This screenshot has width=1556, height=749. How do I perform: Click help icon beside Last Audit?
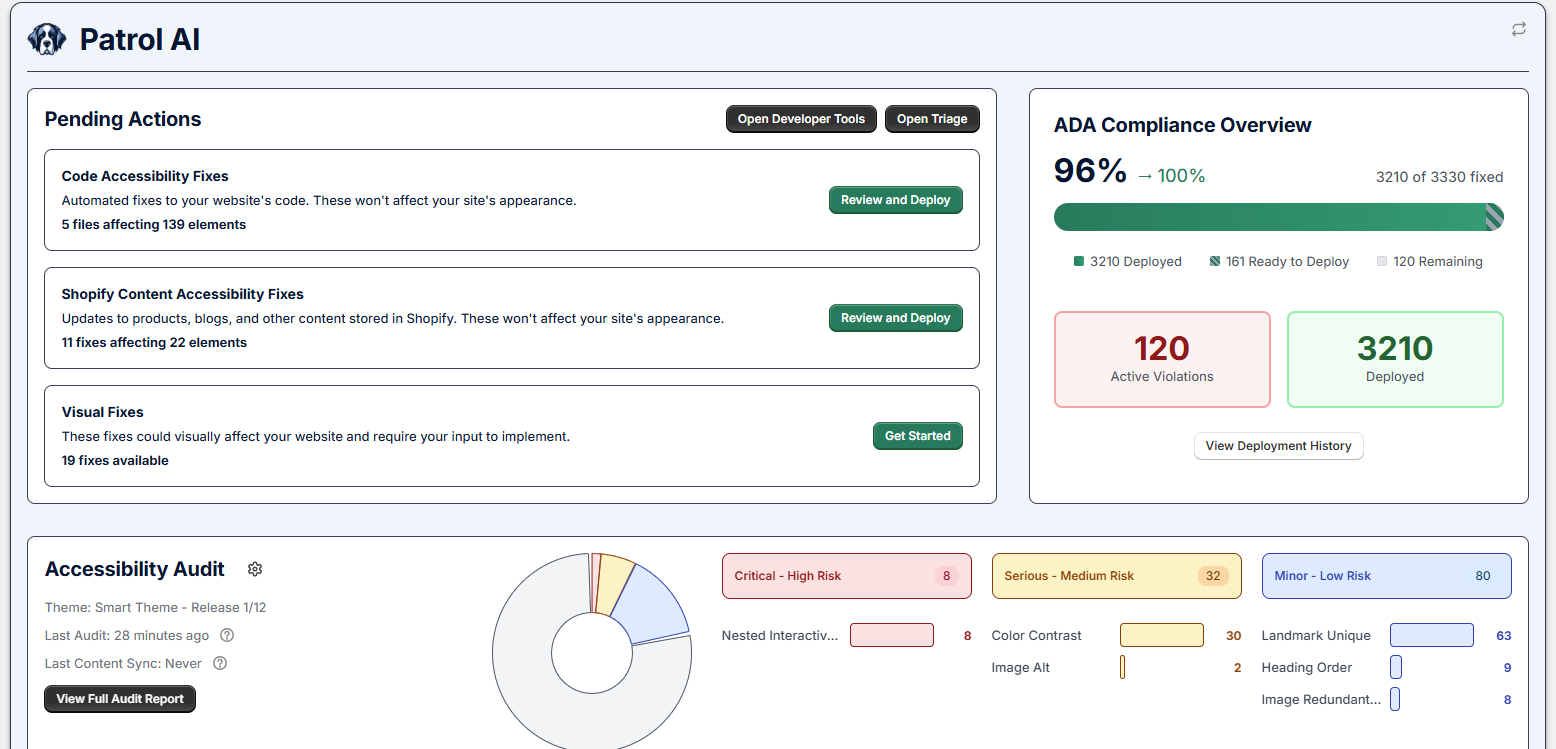(227, 635)
